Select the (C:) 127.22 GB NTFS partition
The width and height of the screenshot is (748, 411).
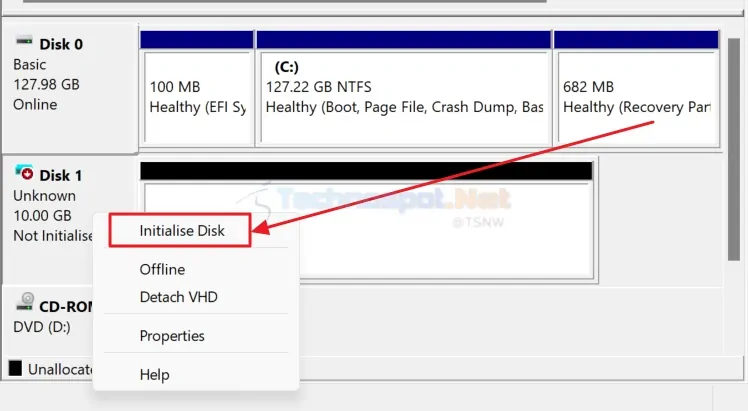click(x=404, y=87)
